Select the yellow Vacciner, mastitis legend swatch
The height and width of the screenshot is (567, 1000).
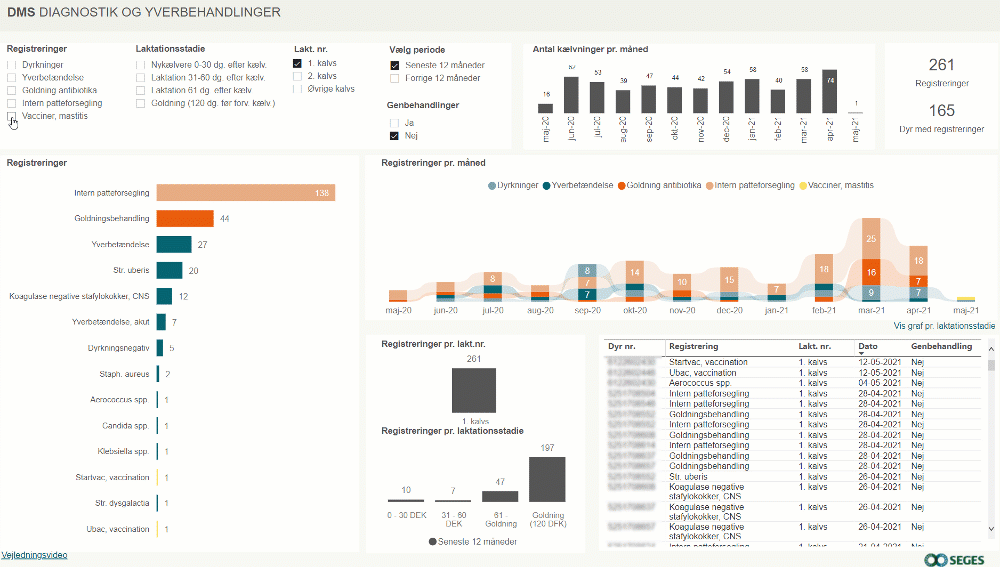point(803,185)
